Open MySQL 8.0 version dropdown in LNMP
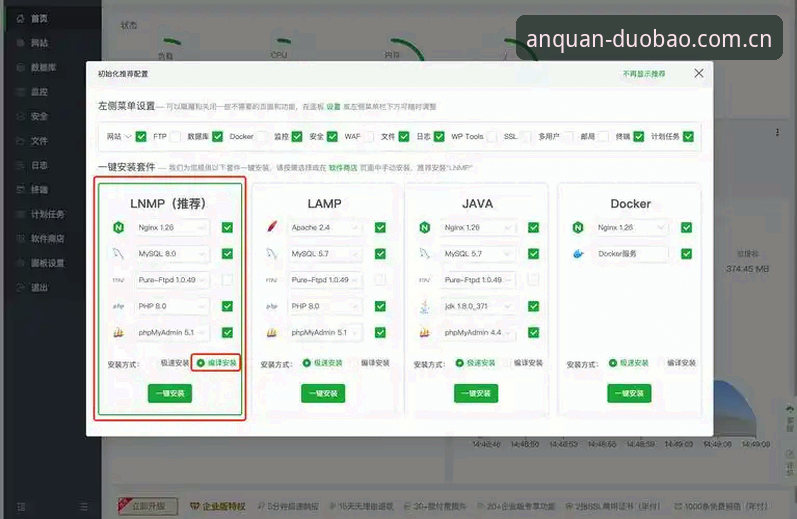The width and height of the screenshot is (797, 519). click(x=172, y=254)
